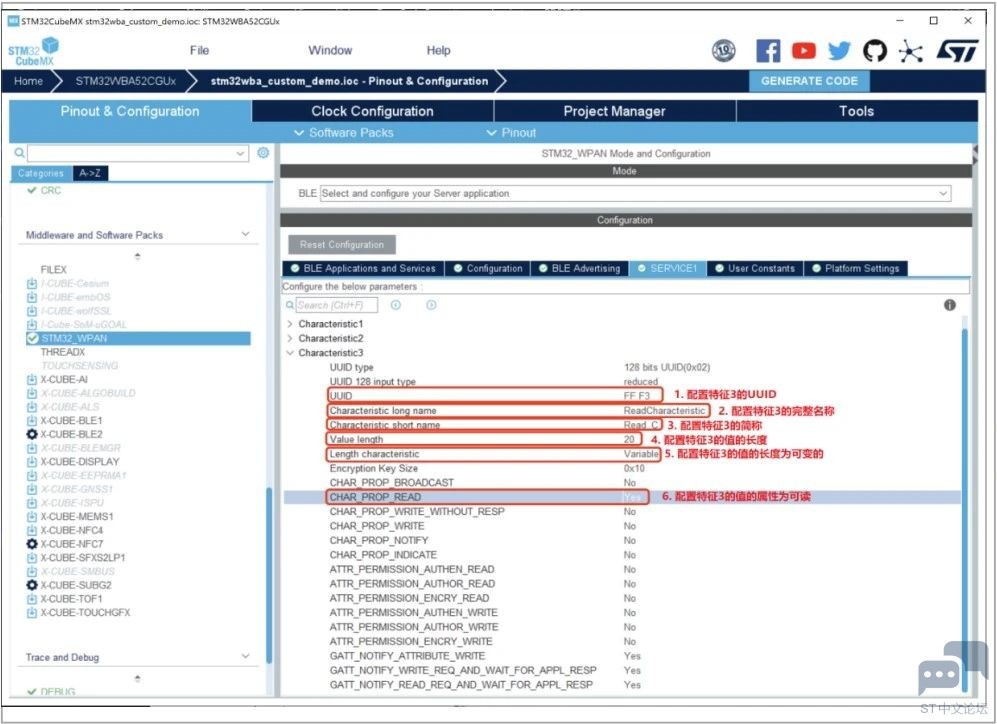Toggle ATTR_PERMISSION_ENCRY_WRITE value No
Viewport: 997px width, 724px height.
629,641
